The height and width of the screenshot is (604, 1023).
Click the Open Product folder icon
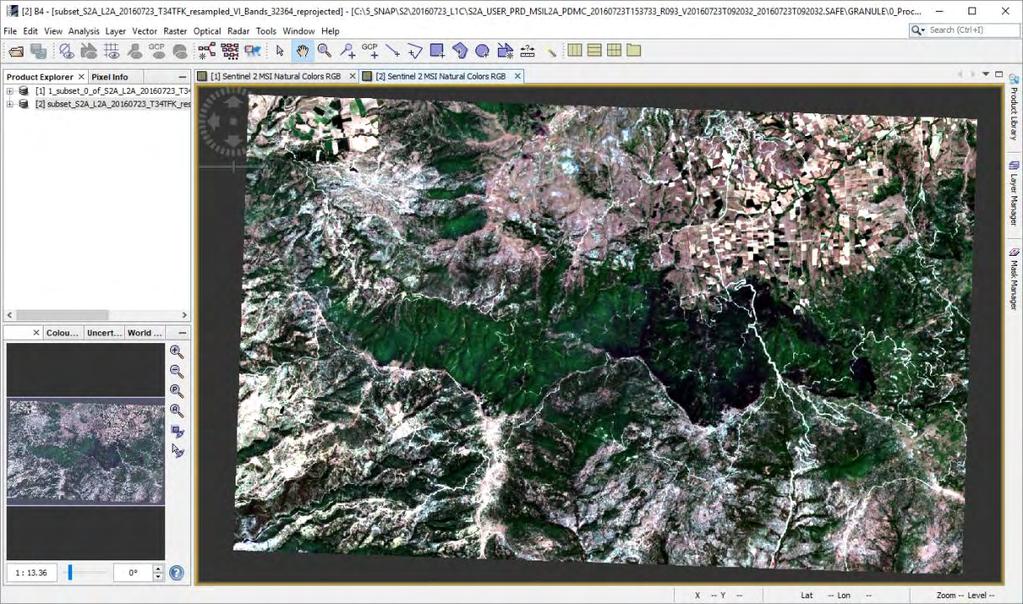click(x=16, y=51)
